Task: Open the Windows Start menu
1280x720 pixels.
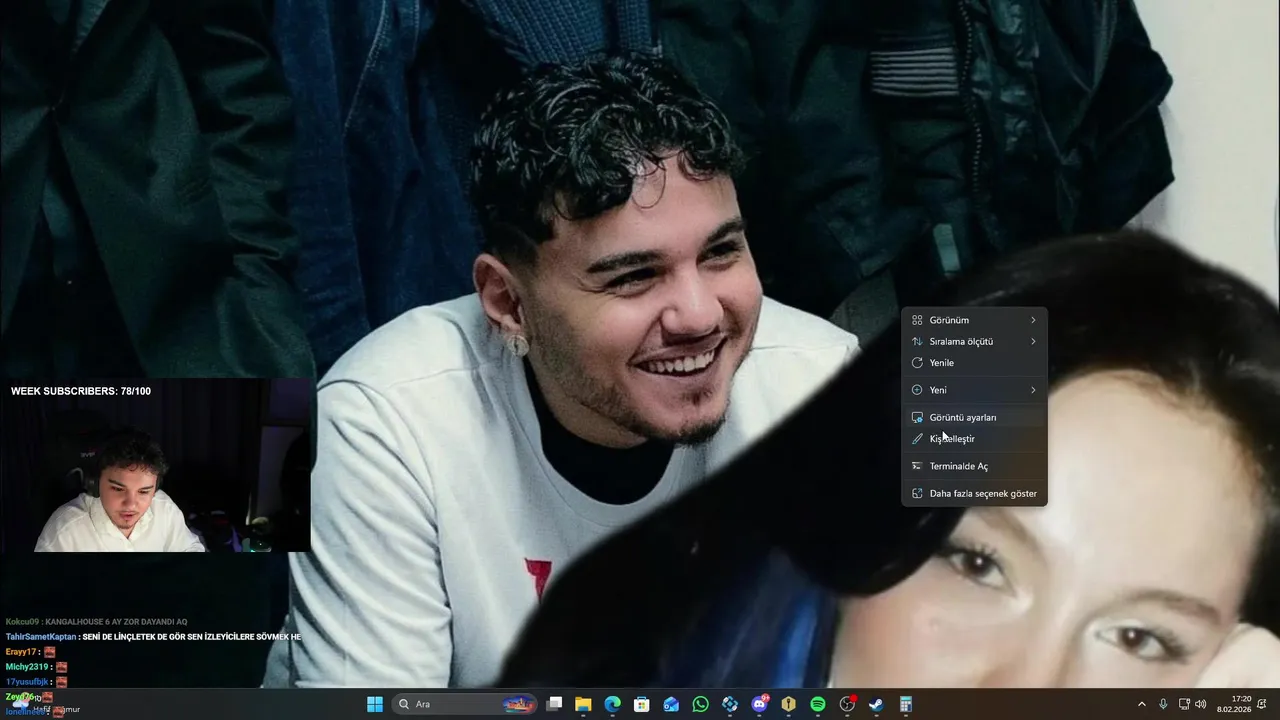Action: click(x=375, y=704)
